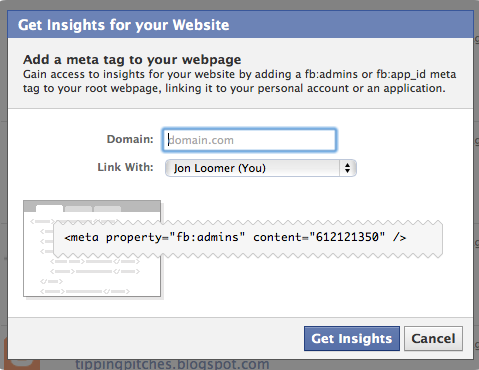Select the last gray tab in browser illustration
The image size is (479, 370).
pyautogui.click(x=107, y=209)
